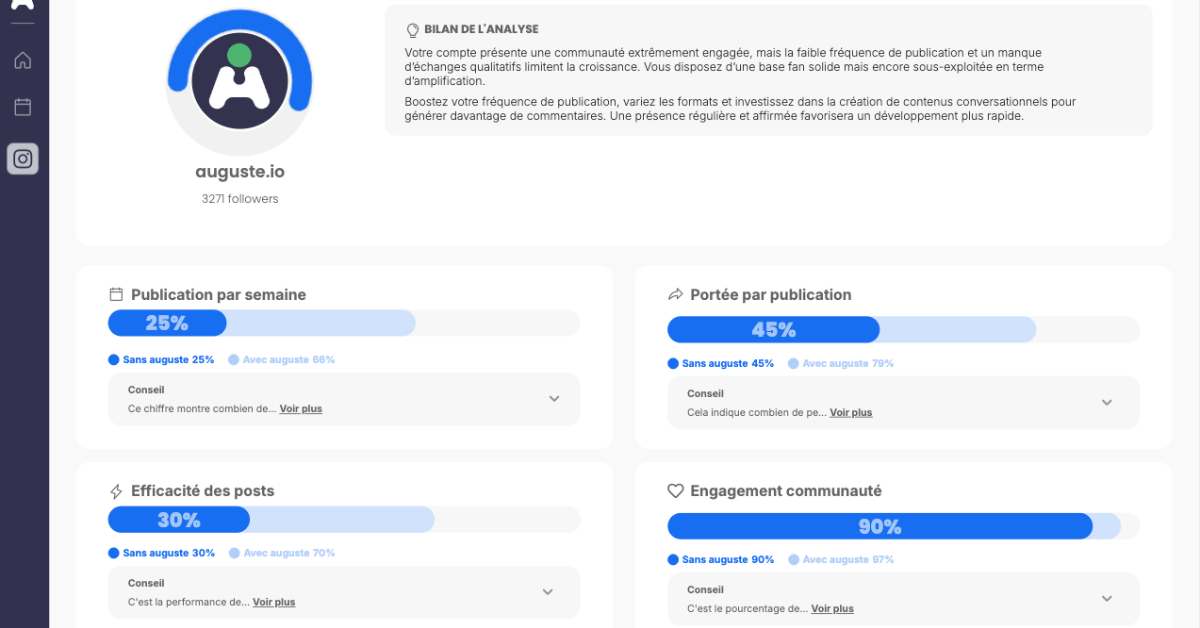Click the heart icon beside Engagement communauté
1200x628 pixels.
pyautogui.click(x=675, y=491)
